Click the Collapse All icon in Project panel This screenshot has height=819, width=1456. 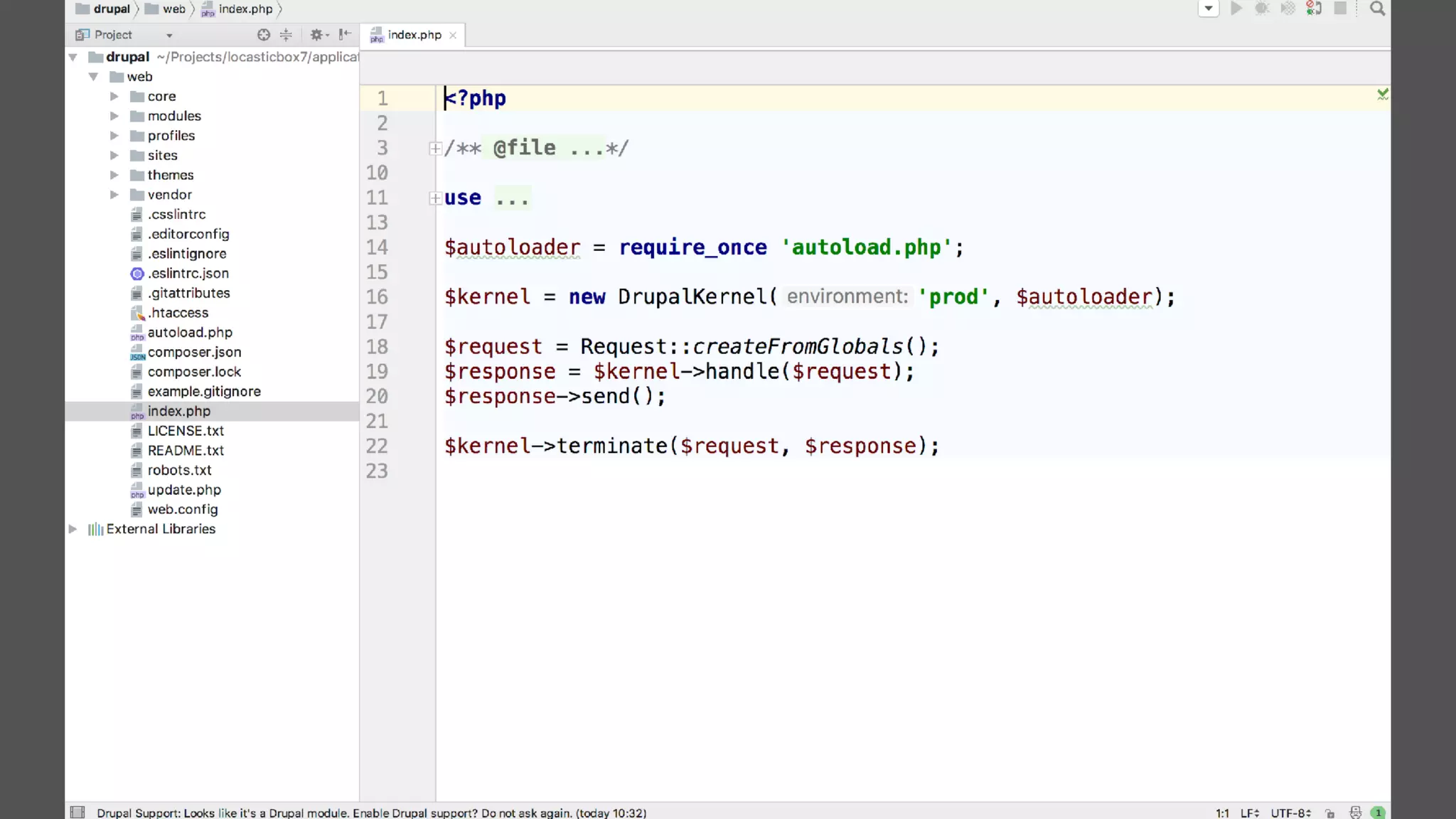[x=286, y=35]
